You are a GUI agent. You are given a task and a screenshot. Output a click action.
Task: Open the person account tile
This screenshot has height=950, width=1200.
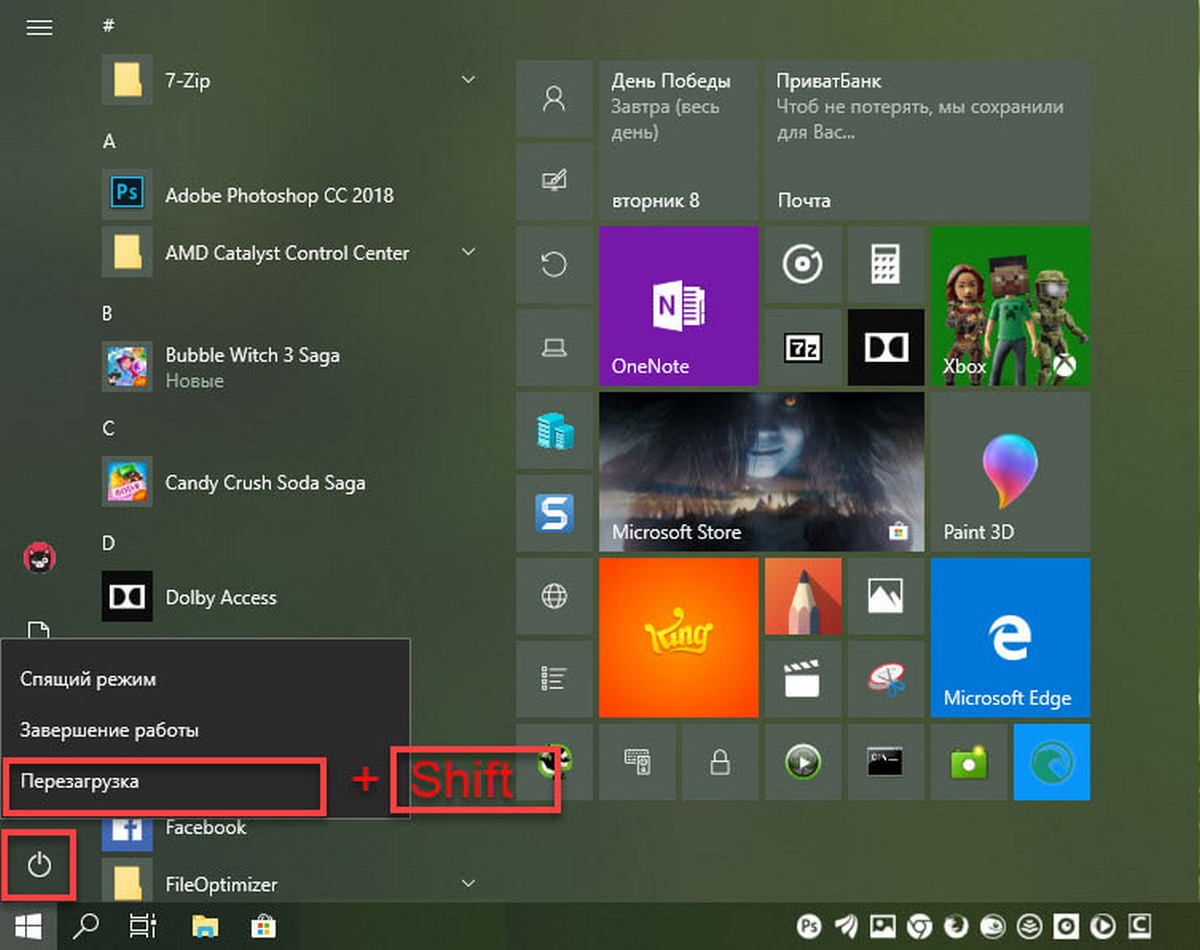[553, 98]
